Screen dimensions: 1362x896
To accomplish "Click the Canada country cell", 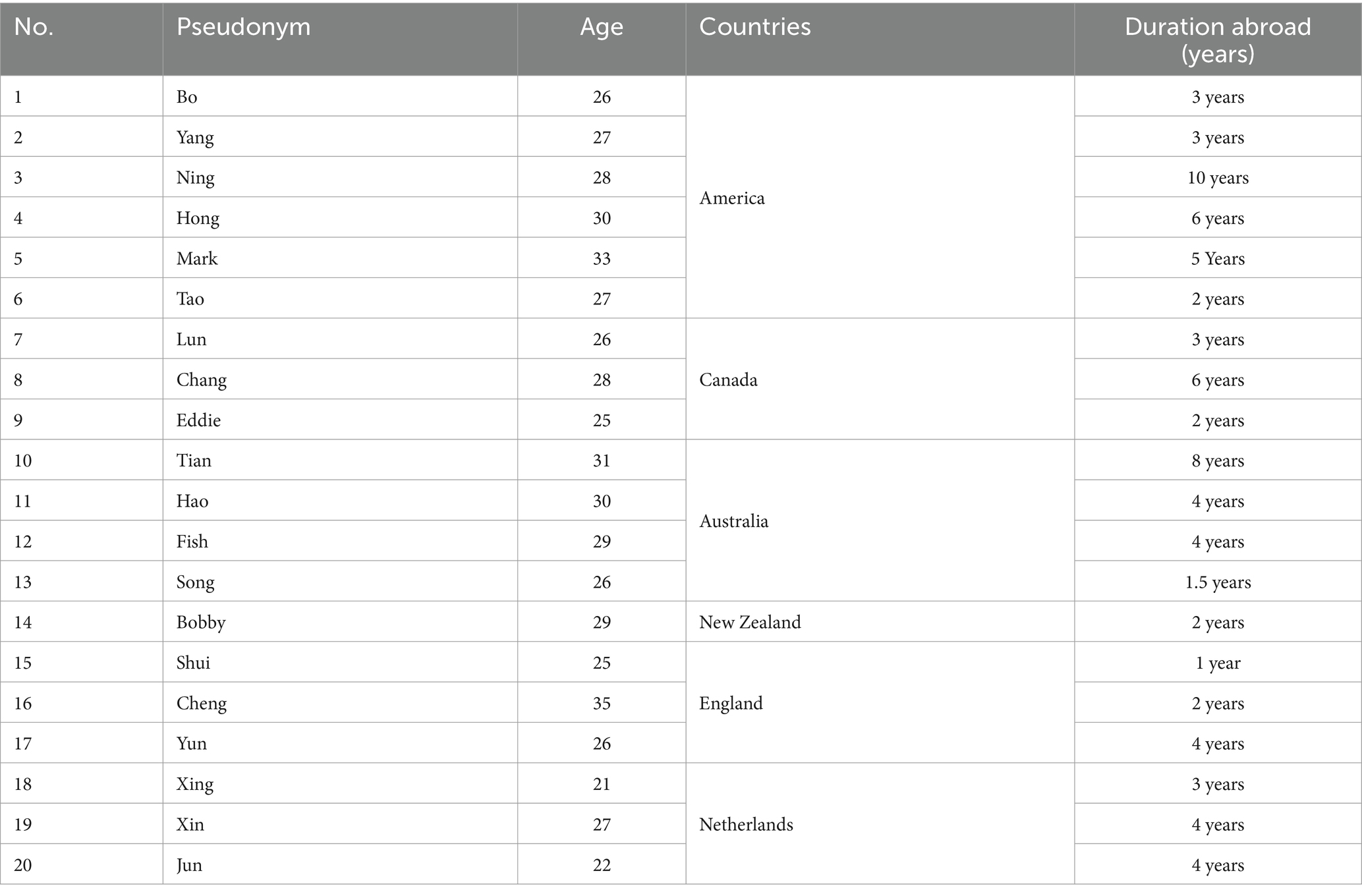I will coord(880,379).
